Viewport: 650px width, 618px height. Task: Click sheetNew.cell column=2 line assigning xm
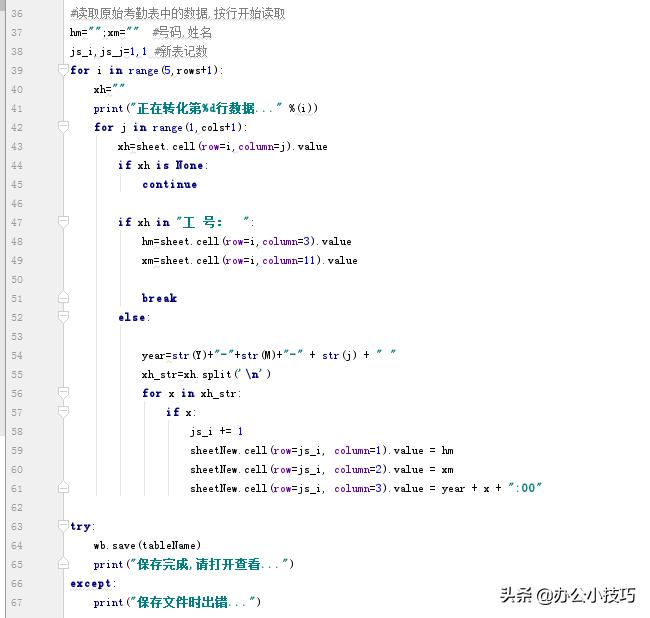[322, 470]
